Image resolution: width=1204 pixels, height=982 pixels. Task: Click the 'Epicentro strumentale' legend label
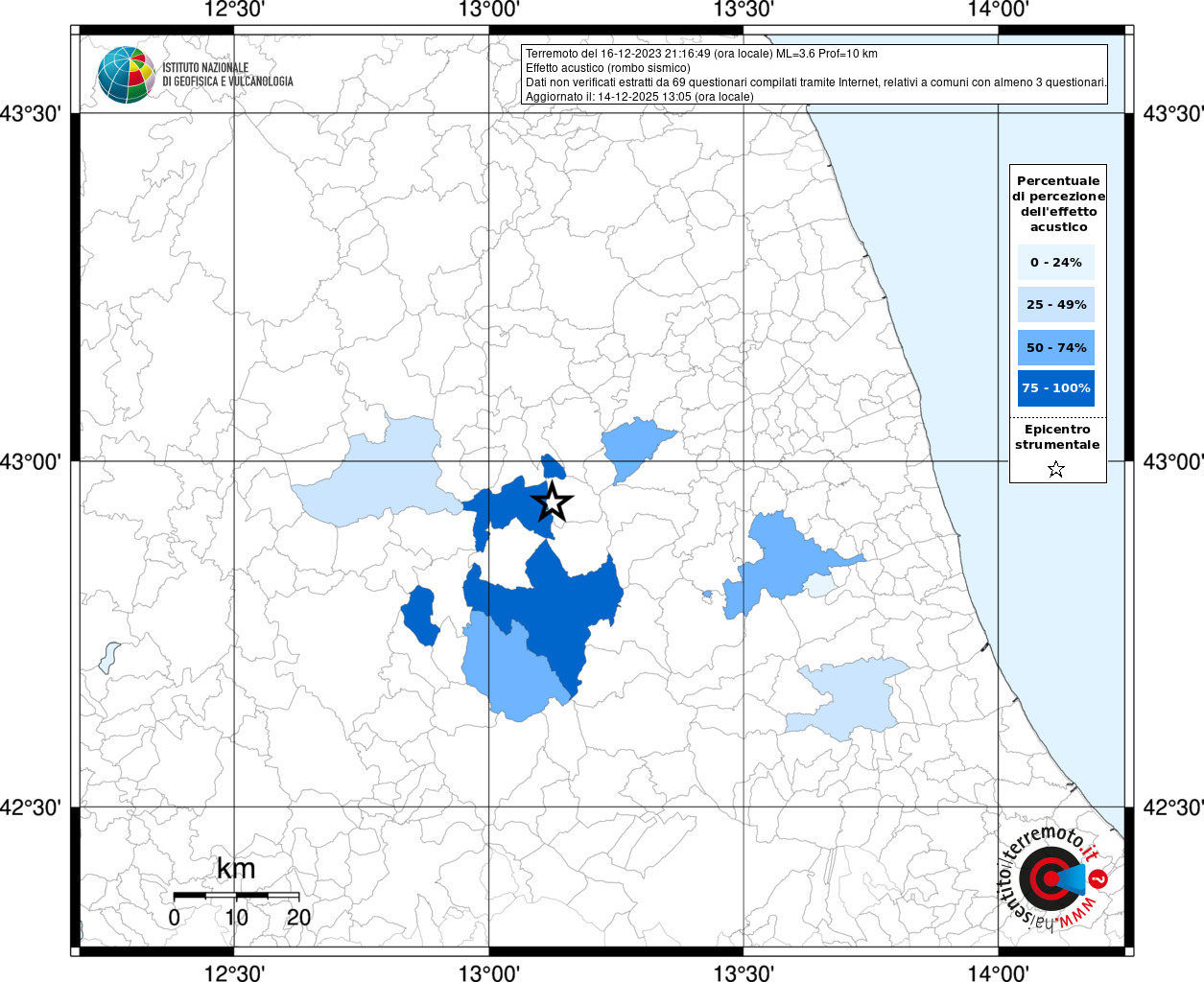pos(1057,436)
